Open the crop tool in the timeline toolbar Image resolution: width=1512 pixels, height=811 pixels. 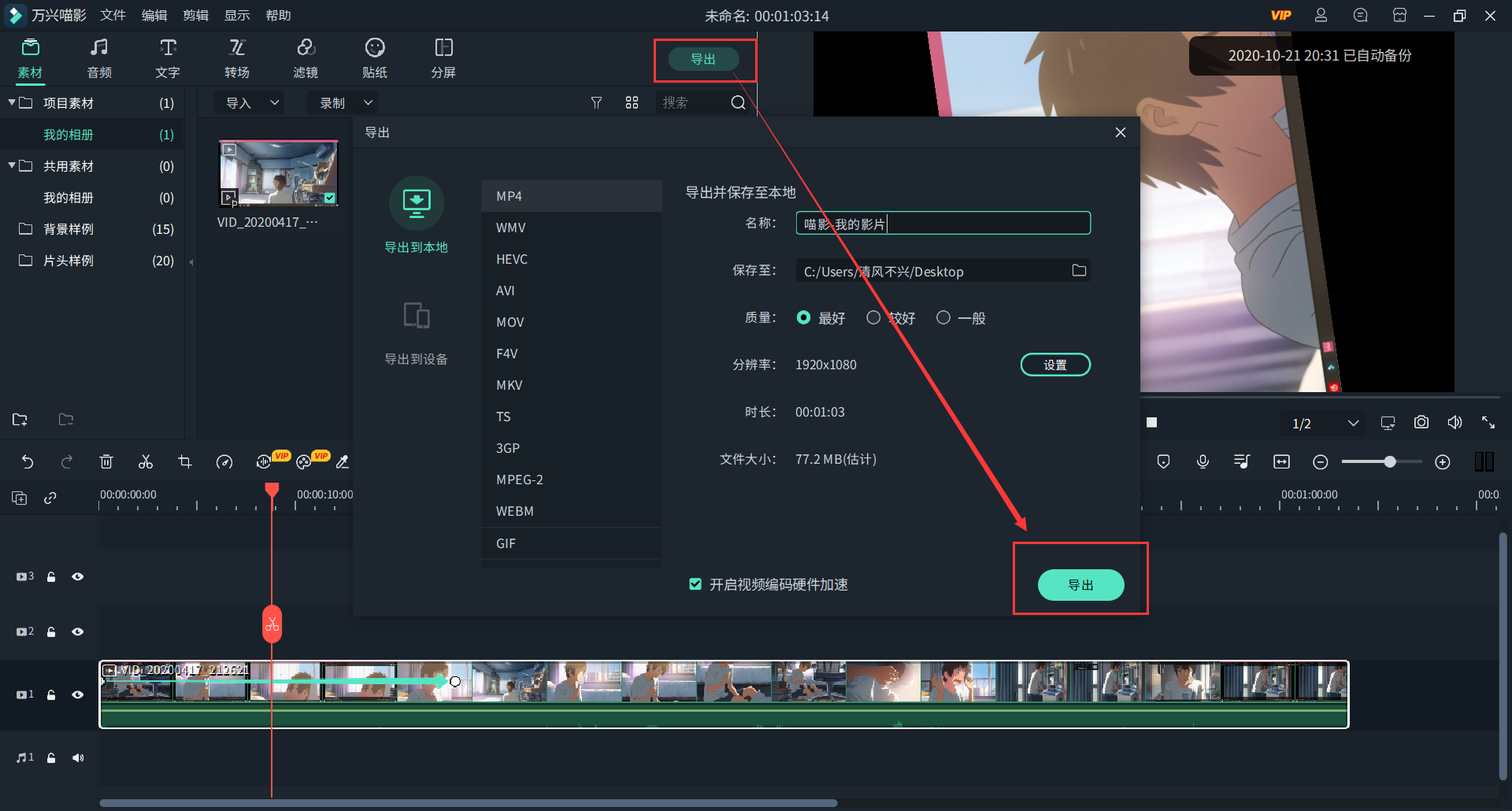(184, 461)
